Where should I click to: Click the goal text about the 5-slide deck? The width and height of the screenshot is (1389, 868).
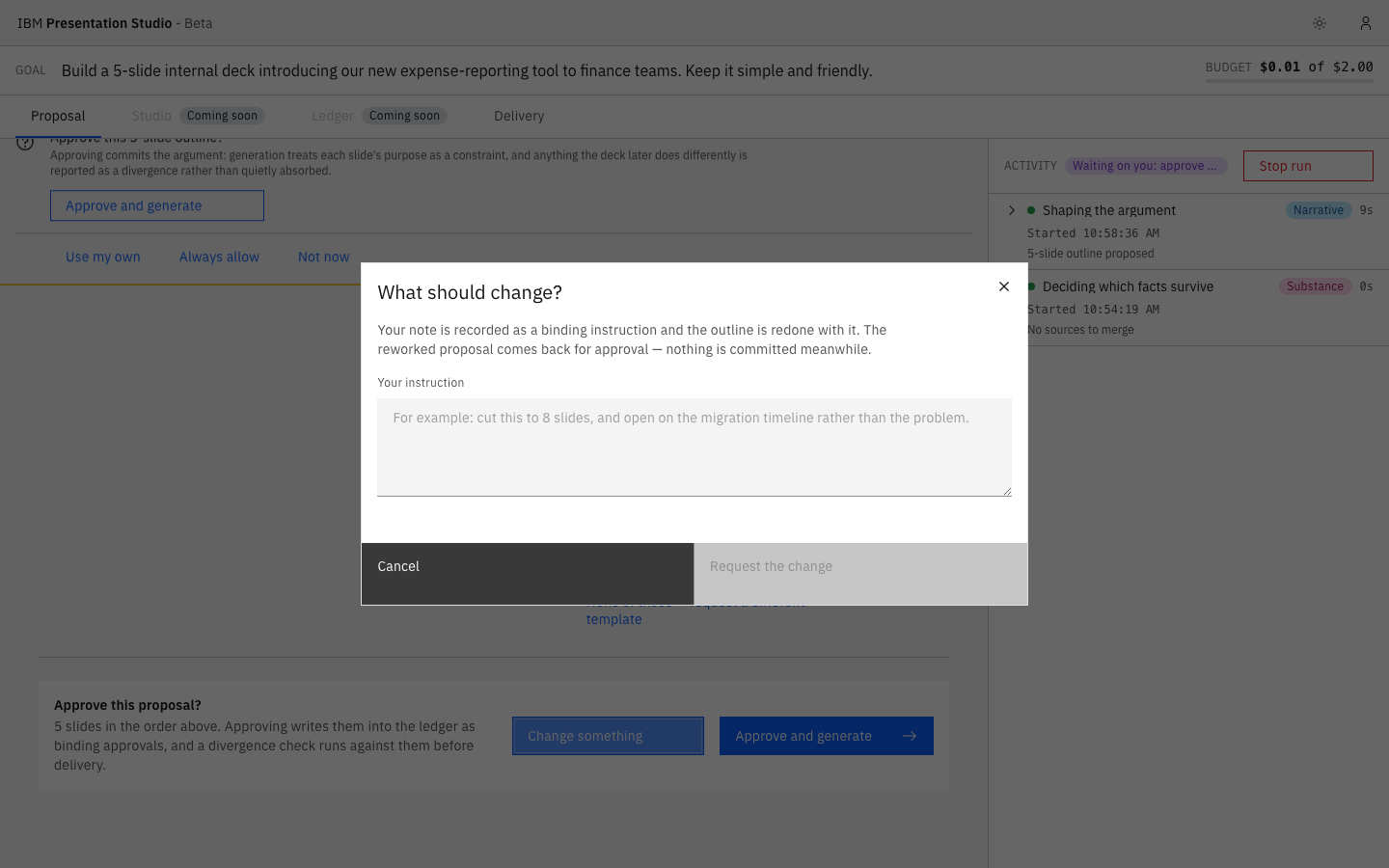467,70
